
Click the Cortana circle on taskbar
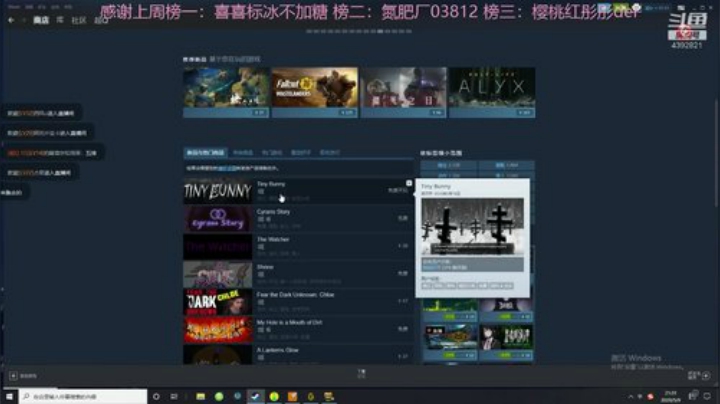[156, 396]
